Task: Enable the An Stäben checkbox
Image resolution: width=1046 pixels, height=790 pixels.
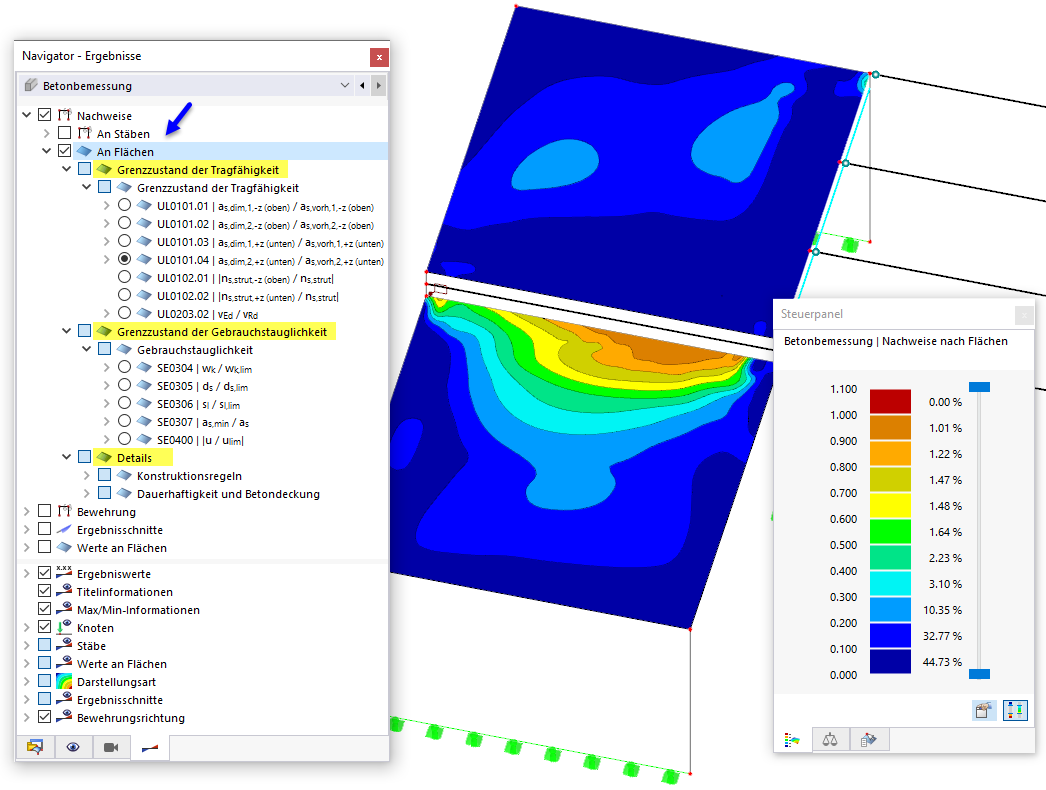Action: (x=65, y=133)
